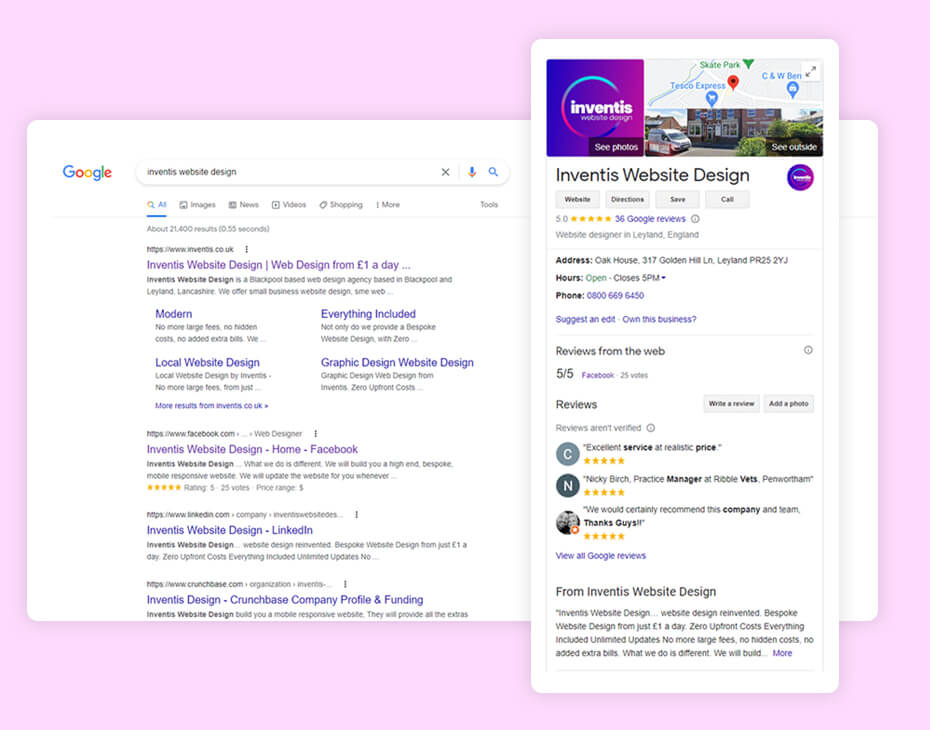Click the Write a review button

point(731,404)
